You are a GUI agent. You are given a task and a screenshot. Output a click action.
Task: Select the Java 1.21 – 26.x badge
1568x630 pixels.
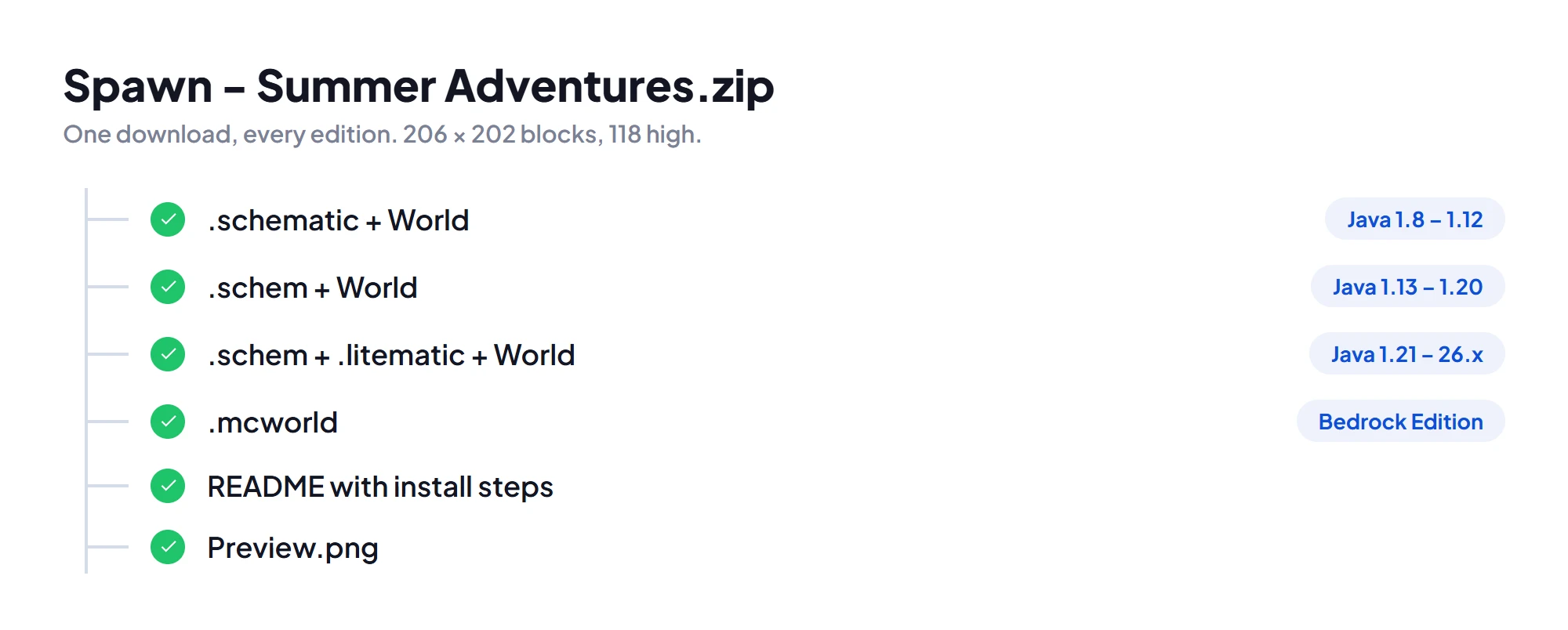[1406, 354]
